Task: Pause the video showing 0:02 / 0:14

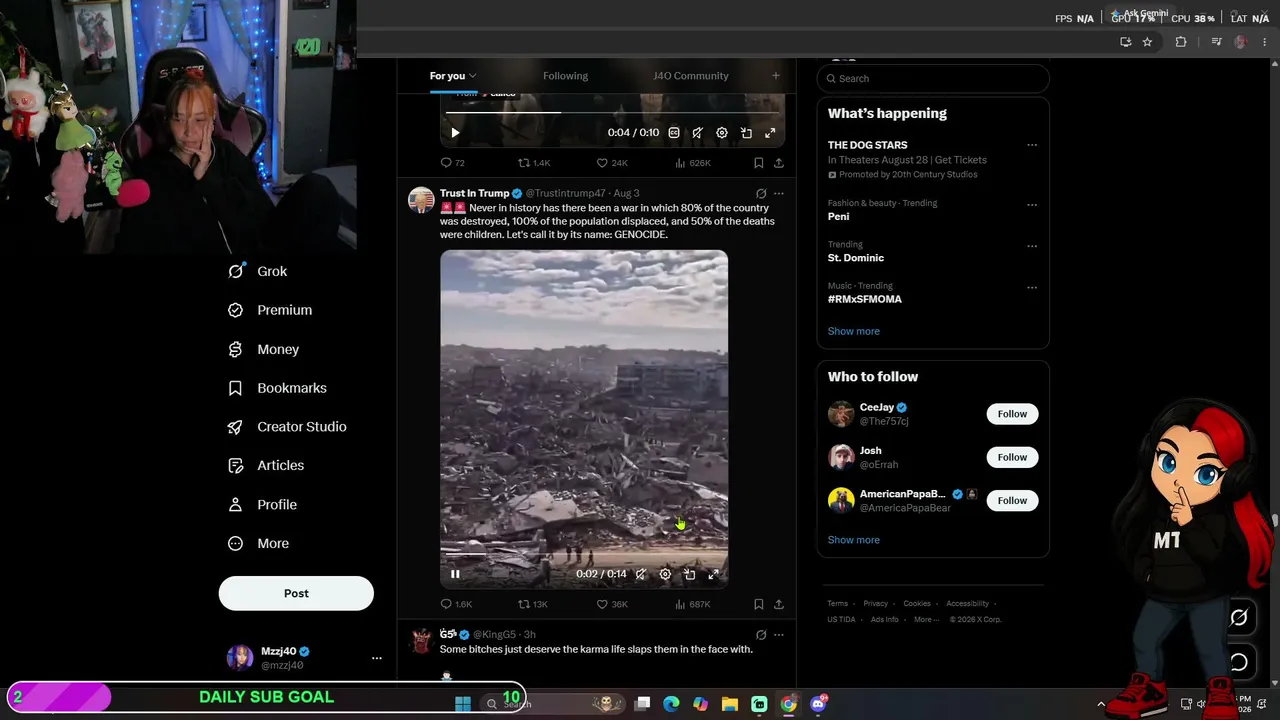Action: (x=455, y=574)
